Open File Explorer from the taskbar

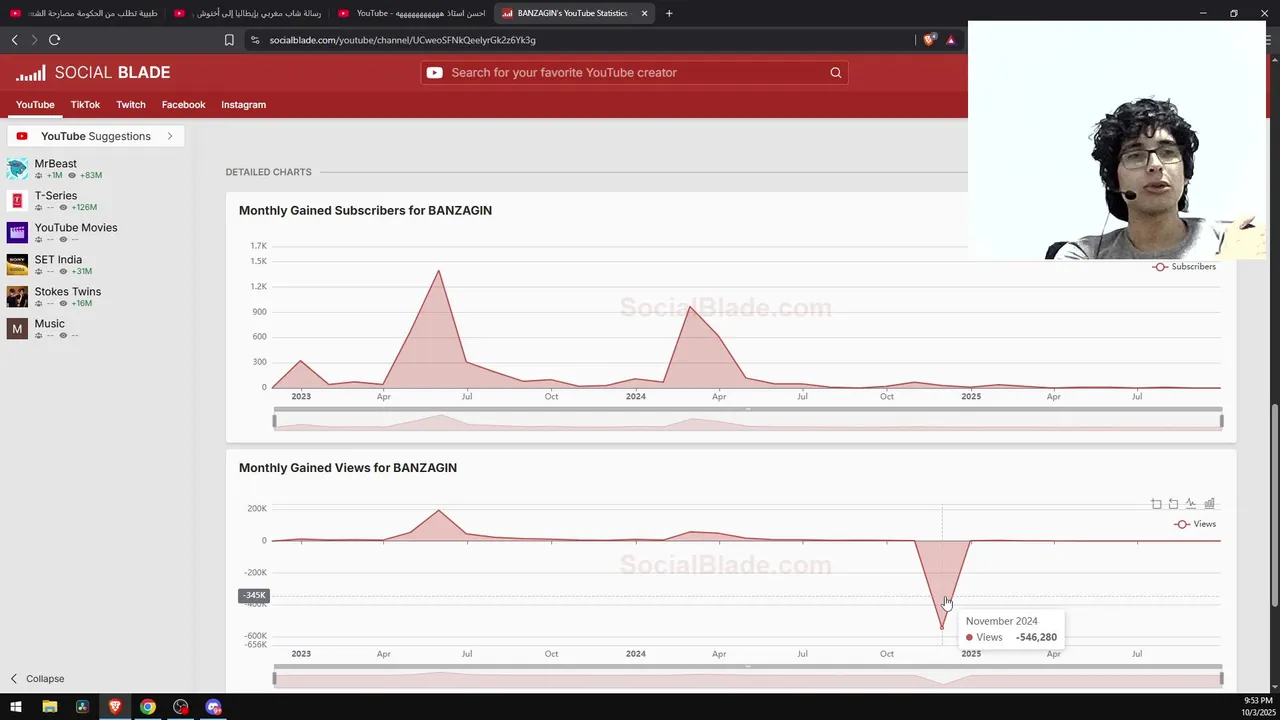[x=49, y=707]
